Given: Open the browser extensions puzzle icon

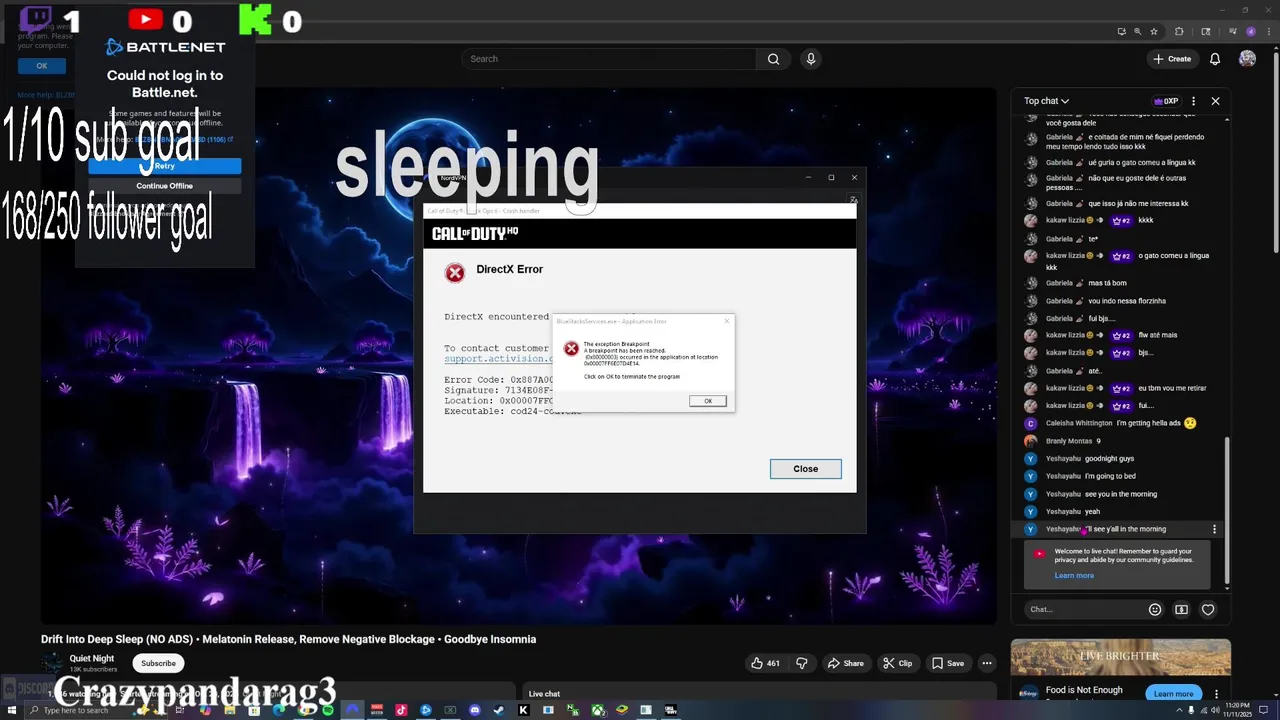Looking at the screenshot, I should (x=1179, y=31).
